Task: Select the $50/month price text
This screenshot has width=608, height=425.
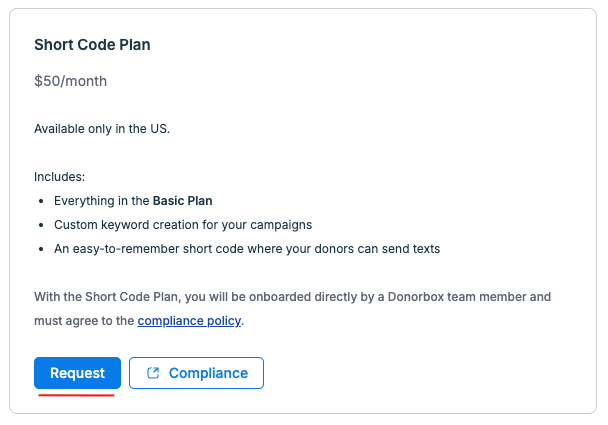Action: pyautogui.click(x=71, y=81)
